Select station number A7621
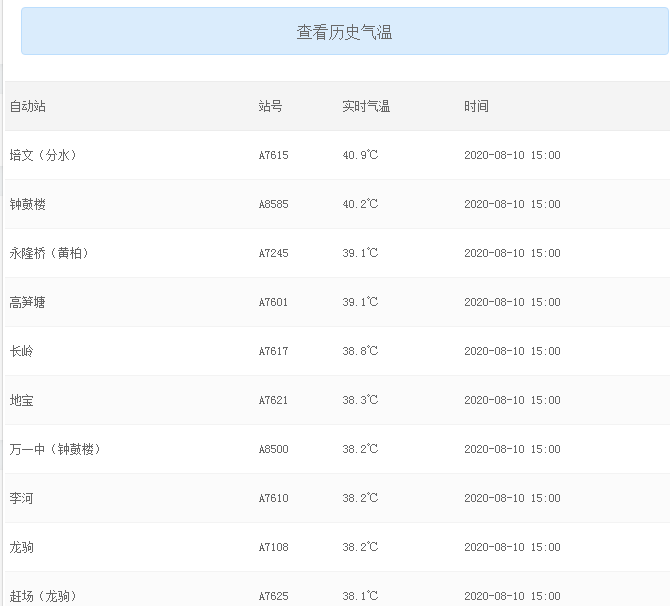670x606 pixels. coord(273,400)
